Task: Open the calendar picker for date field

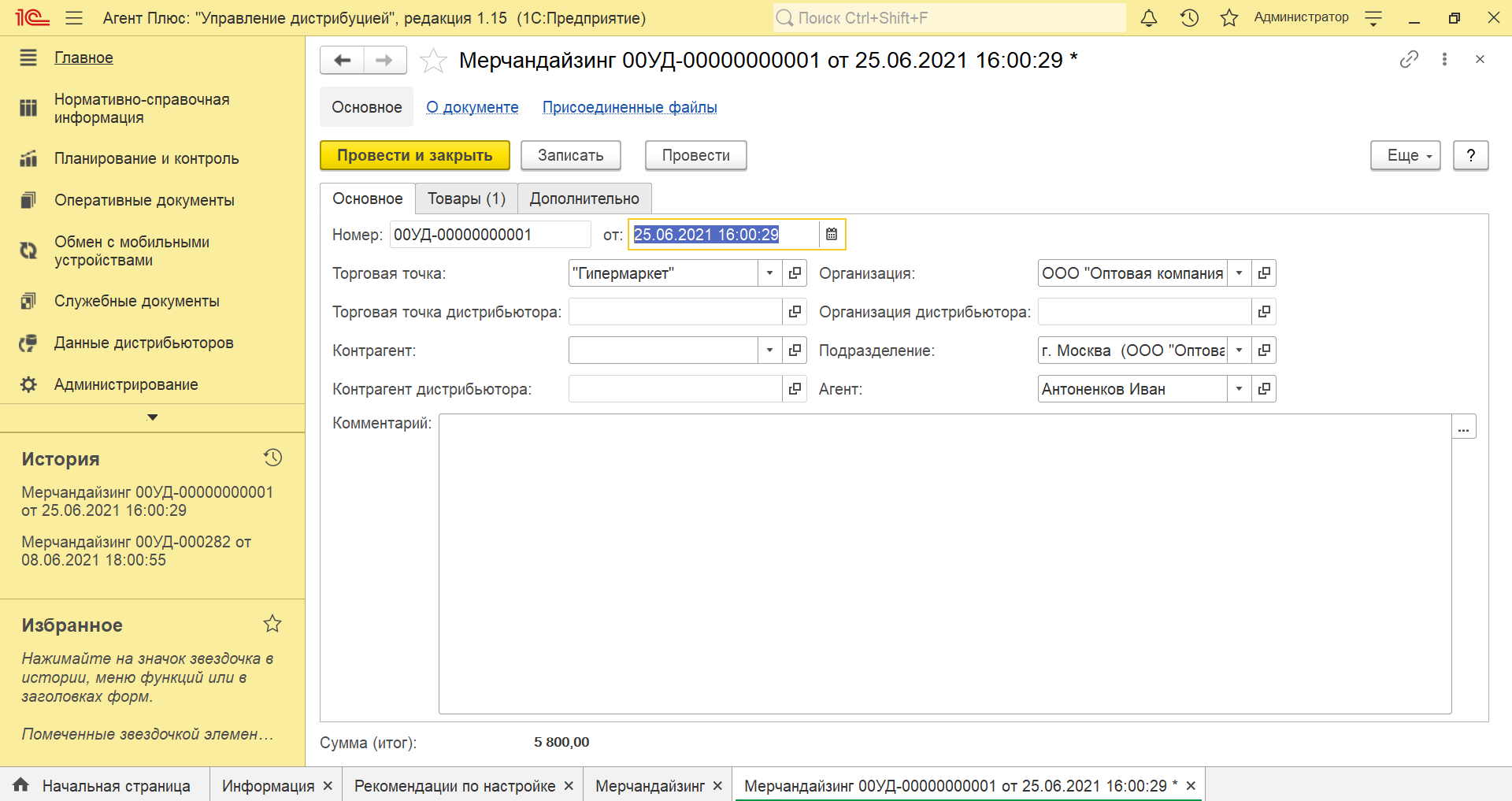Action: [832, 234]
